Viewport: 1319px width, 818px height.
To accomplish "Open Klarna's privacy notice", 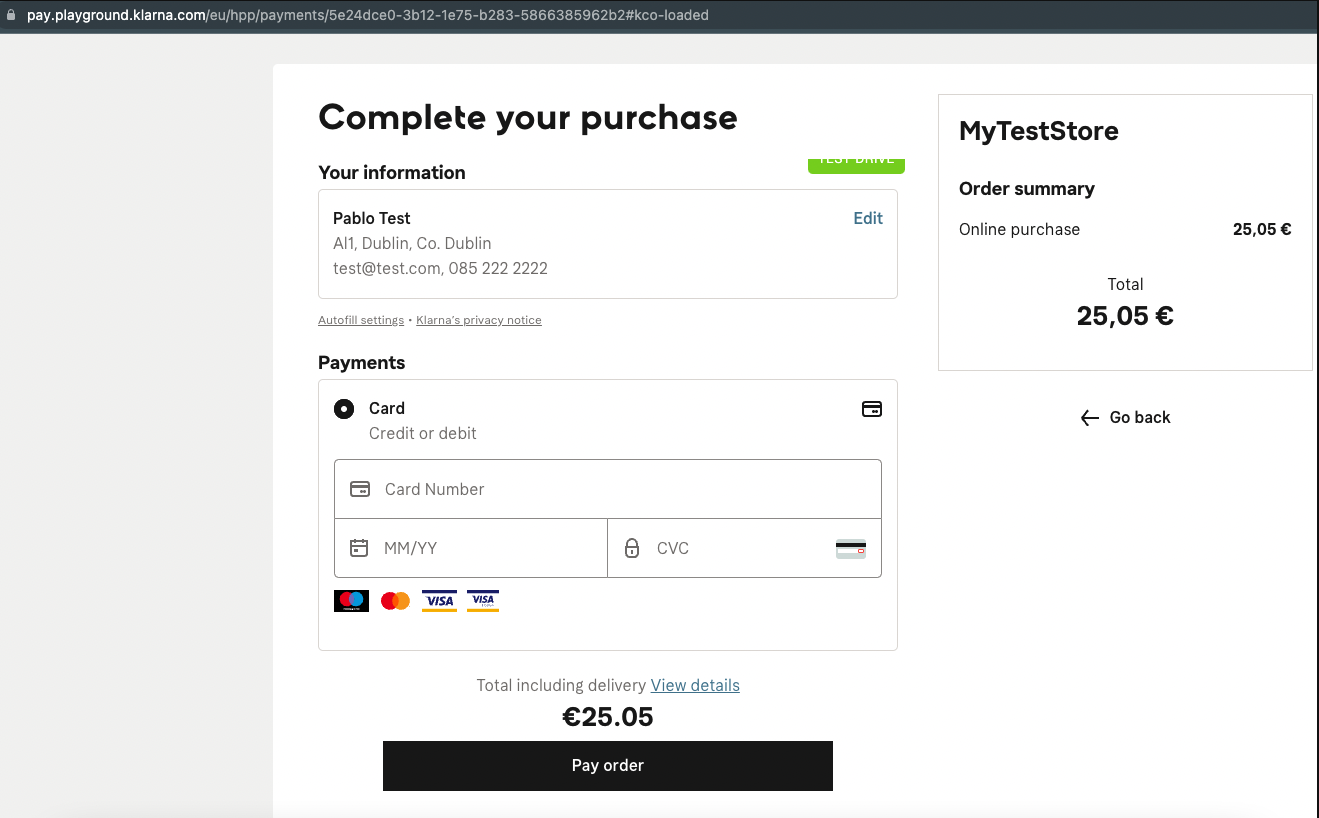I will pos(479,320).
